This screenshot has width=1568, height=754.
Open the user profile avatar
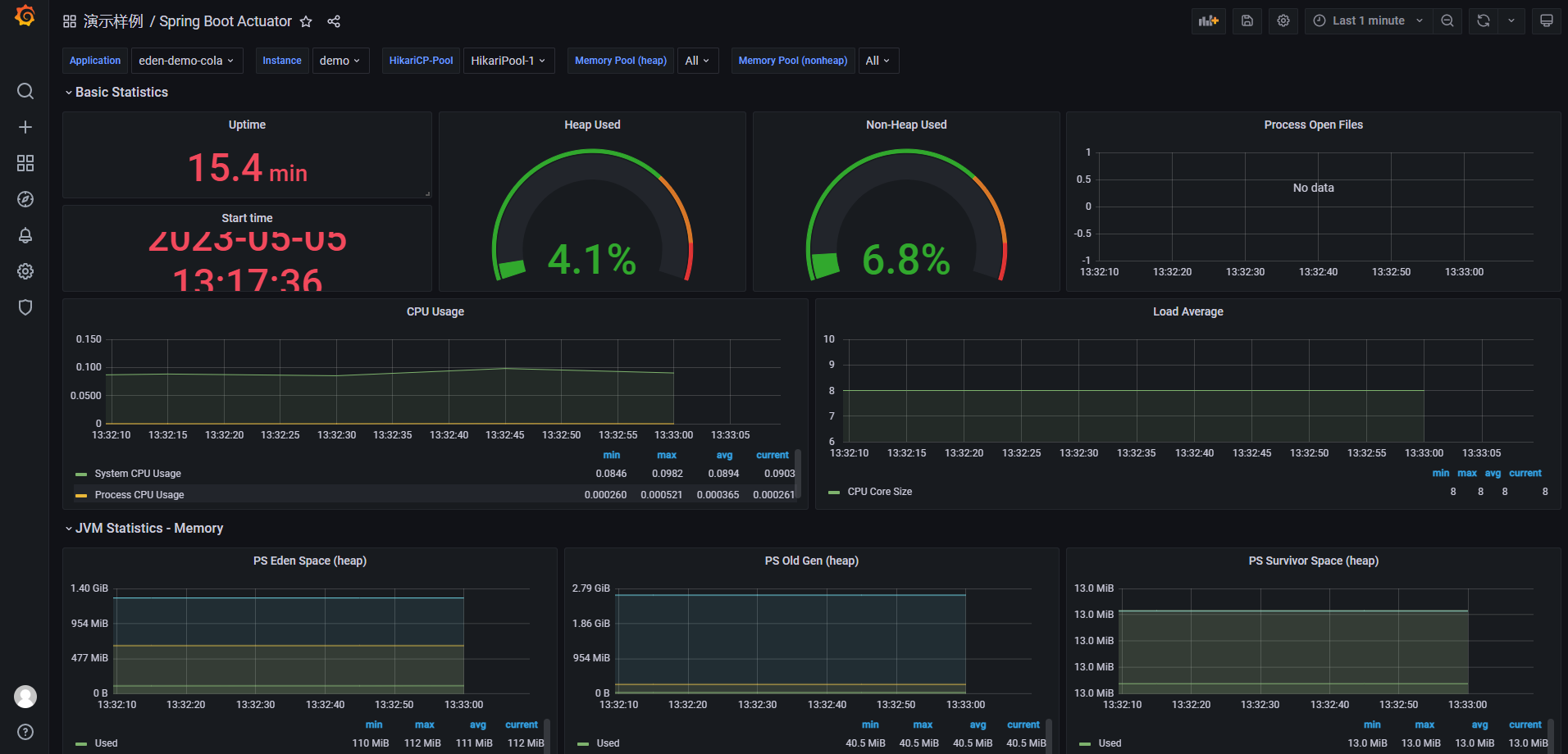click(x=25, y=697)
